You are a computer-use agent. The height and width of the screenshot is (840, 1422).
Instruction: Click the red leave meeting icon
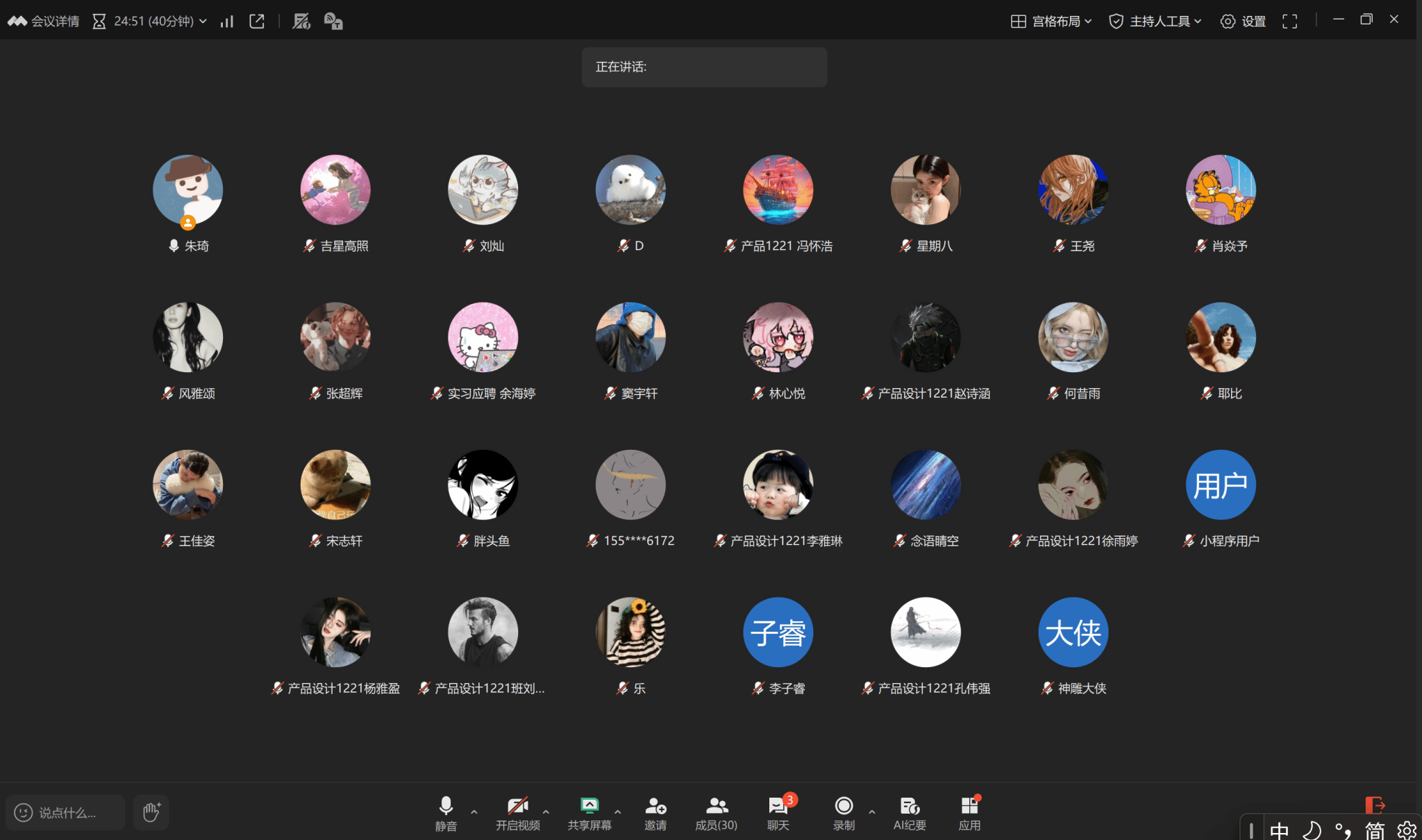pyautogui.click(x=1375, y=805)
